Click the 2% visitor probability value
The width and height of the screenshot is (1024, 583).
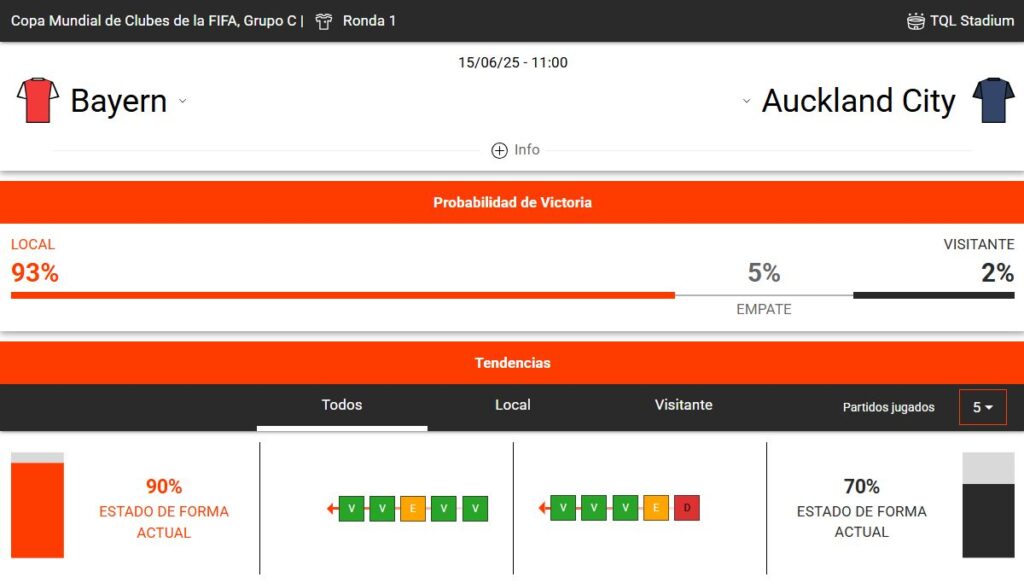(x=997, y=273)
